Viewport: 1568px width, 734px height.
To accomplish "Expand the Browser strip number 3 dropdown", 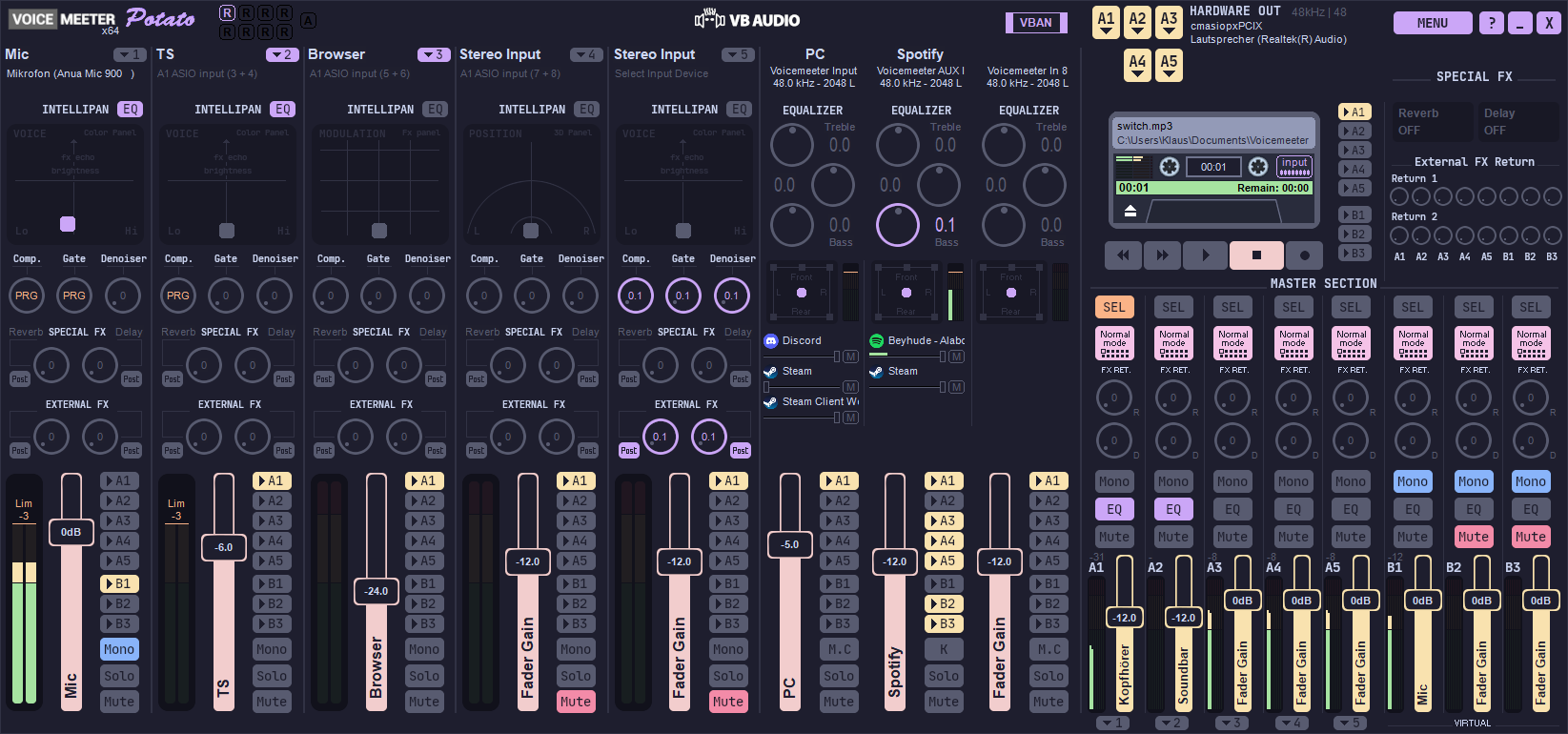I will [434, 54].
